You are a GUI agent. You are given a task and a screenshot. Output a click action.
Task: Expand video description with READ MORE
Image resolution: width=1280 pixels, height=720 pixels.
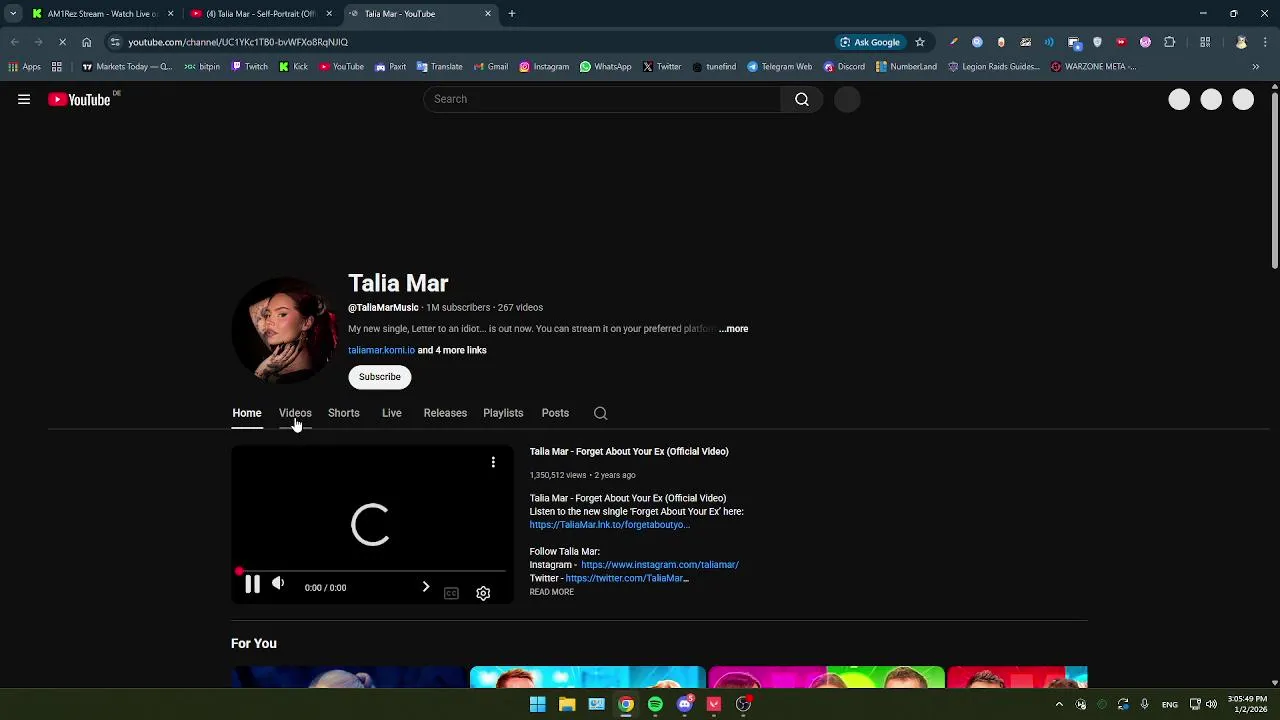[552, 592]
